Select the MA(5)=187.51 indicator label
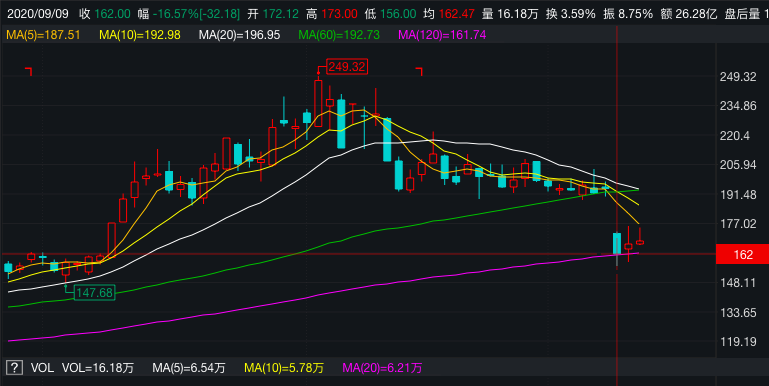769x386 pixels. coord(43,35)
